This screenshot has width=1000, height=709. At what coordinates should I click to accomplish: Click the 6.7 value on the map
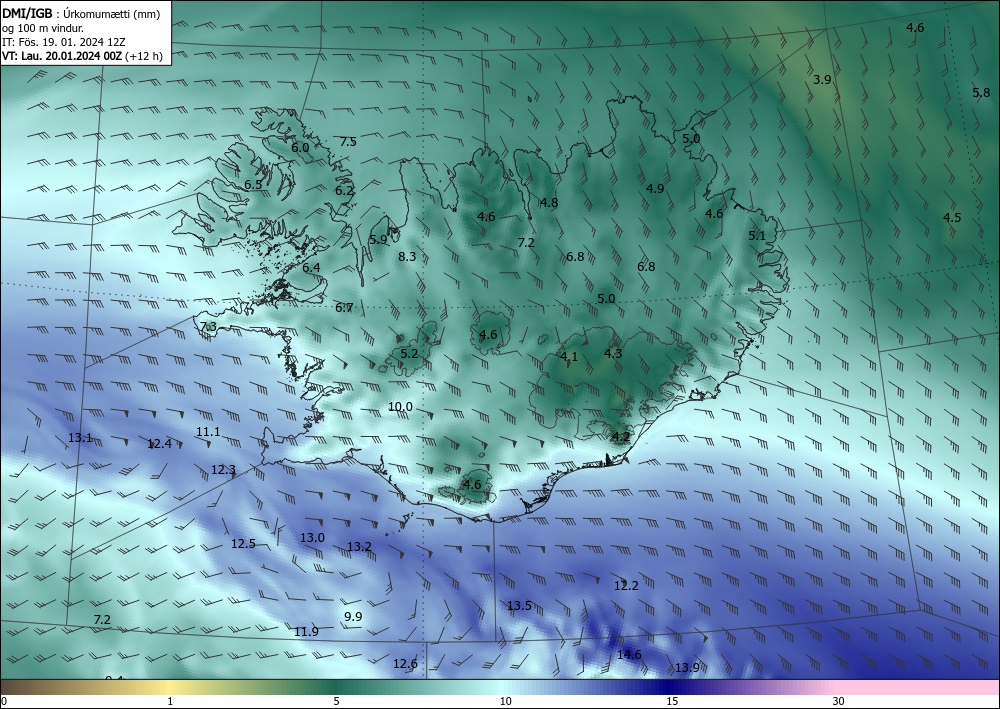[x=344, y=308]
